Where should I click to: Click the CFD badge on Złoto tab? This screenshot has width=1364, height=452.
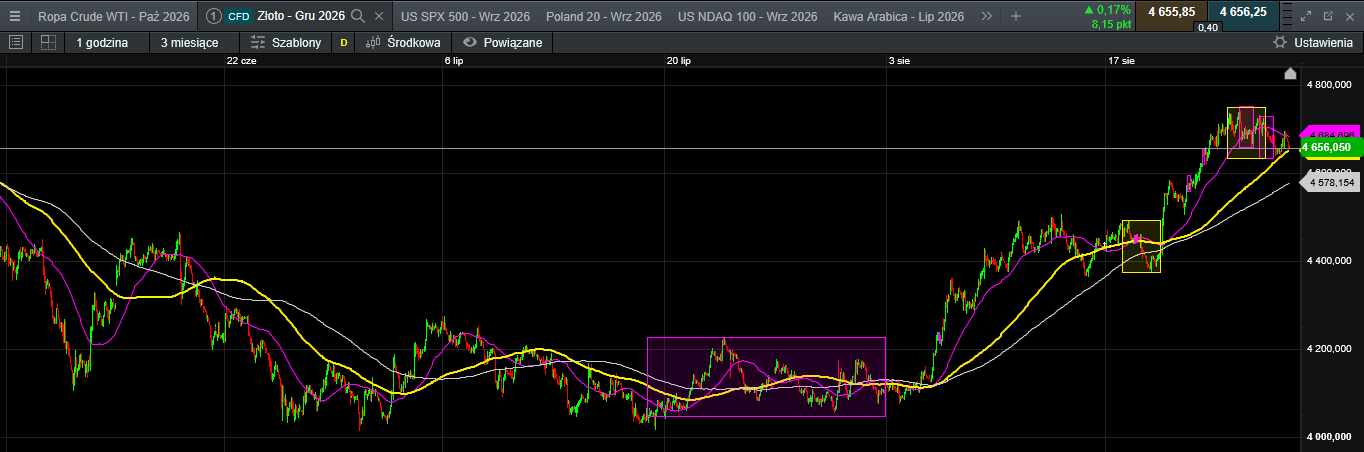click(x=239, y=16)
